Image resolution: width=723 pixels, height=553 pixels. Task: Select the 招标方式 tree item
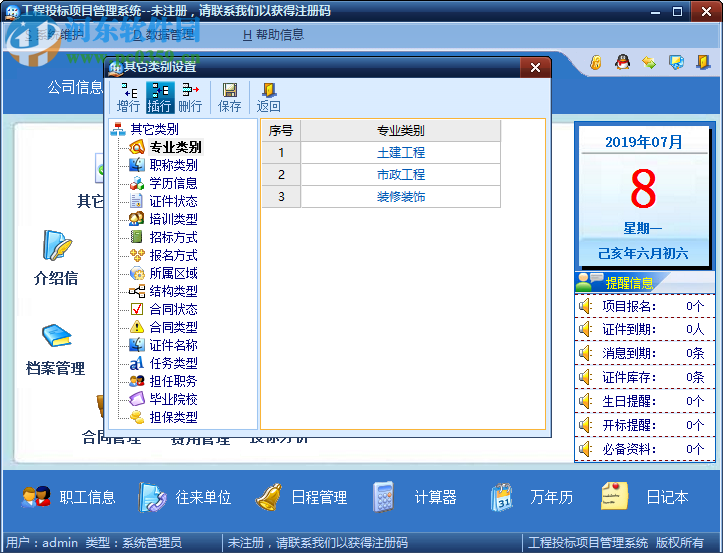[x=173, y=237]
